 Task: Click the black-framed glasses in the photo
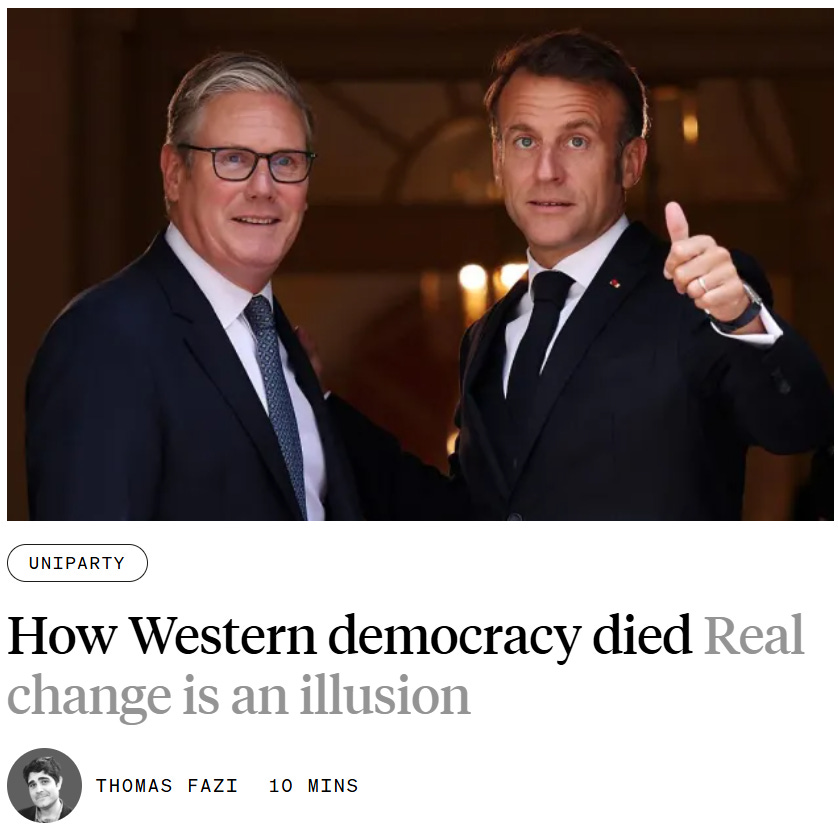coord(247,162)
